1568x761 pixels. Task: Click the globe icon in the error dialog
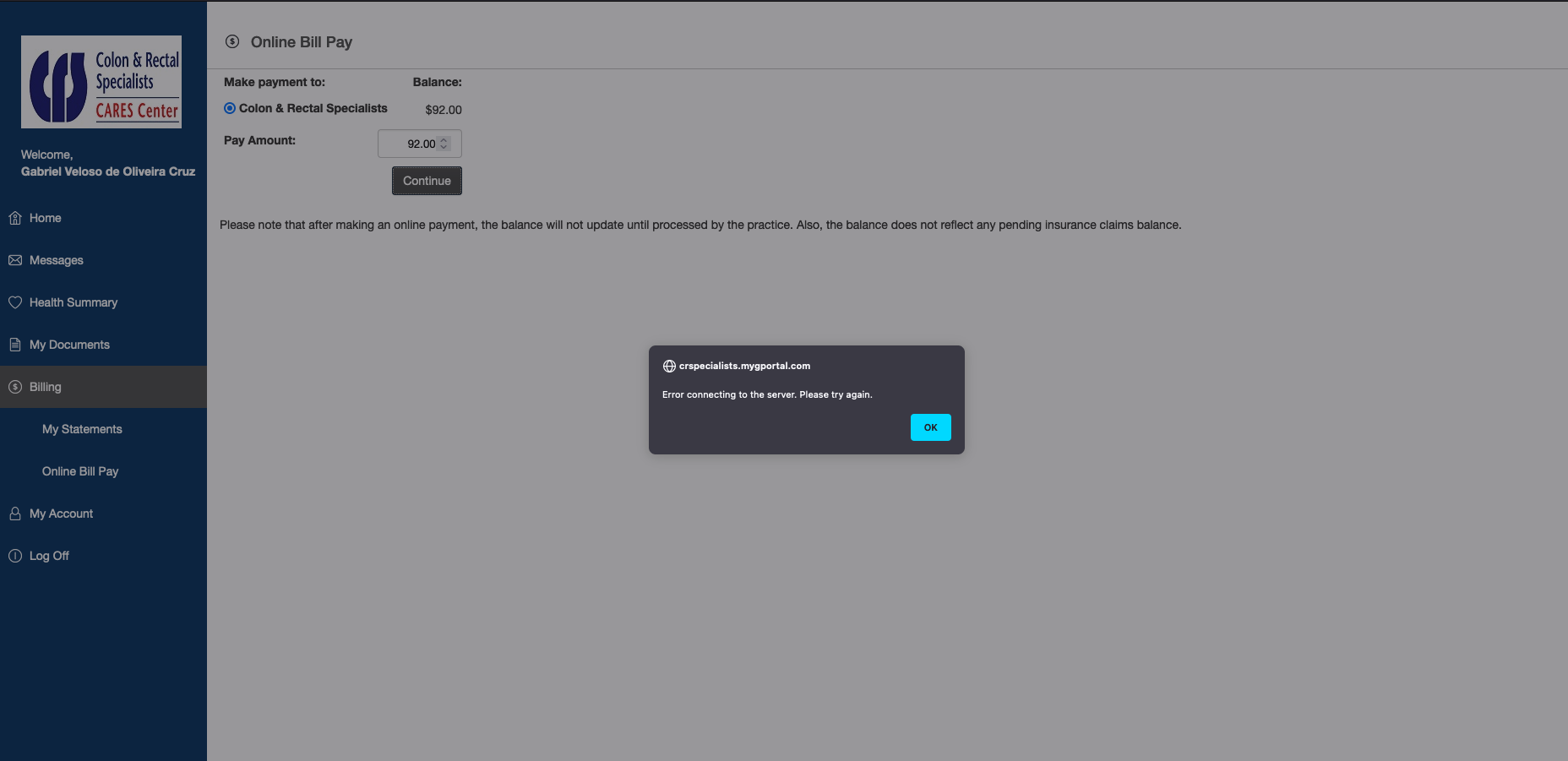click(x=669, y=366)
